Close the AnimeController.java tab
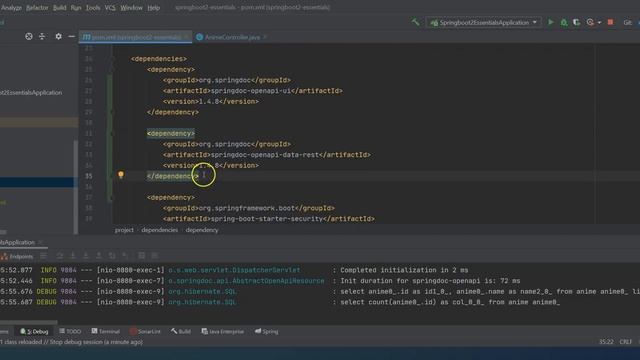The image size is (640, 360). (x=265, y=37)
